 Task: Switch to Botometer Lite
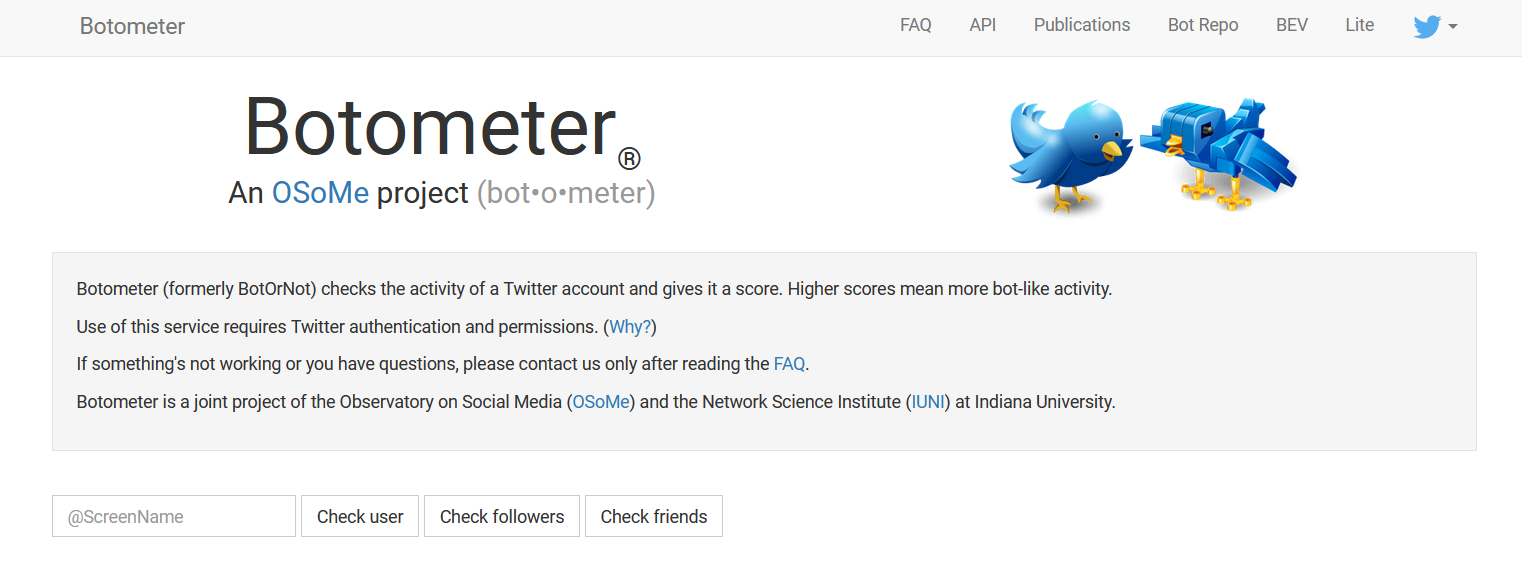click(x=1359, y=26)
